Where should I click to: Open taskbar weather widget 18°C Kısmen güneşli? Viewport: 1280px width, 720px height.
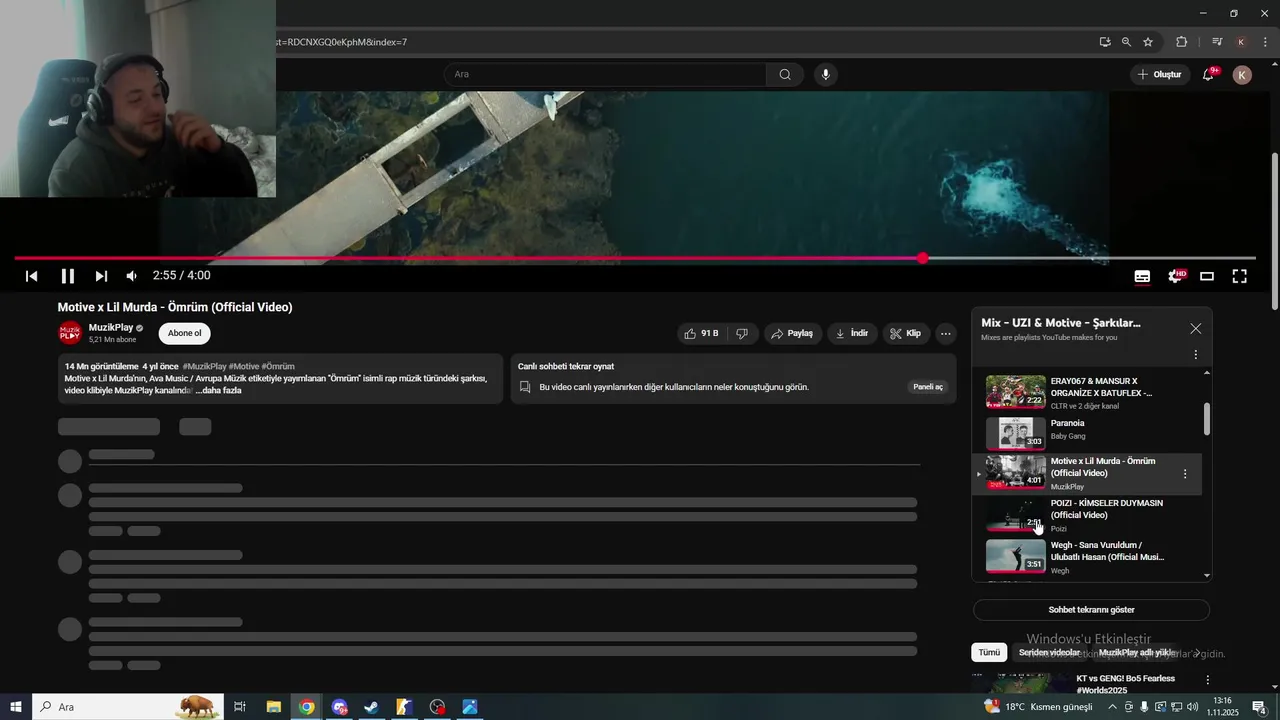pos(1039,707)
